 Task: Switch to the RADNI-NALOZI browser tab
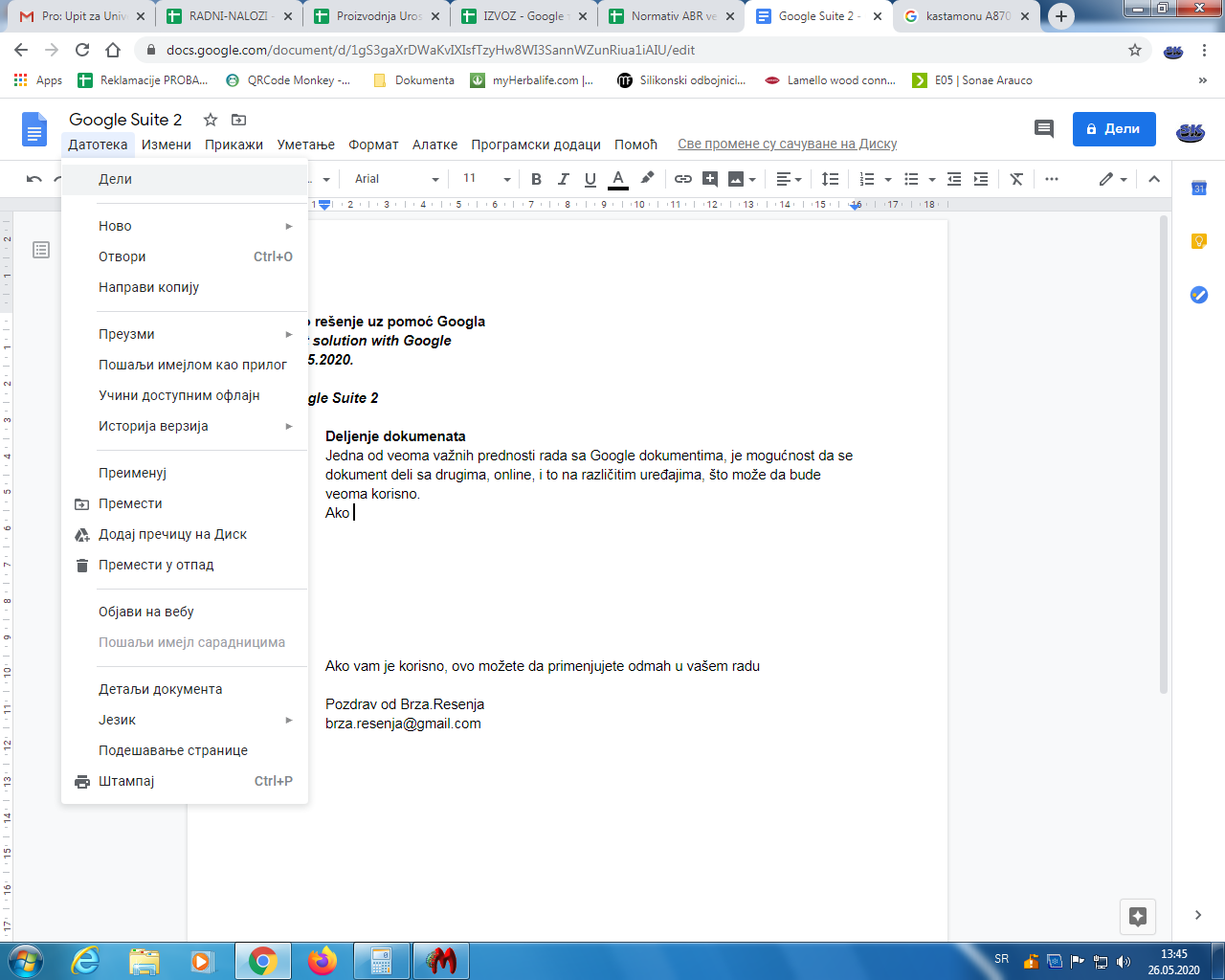pos(230,16)
